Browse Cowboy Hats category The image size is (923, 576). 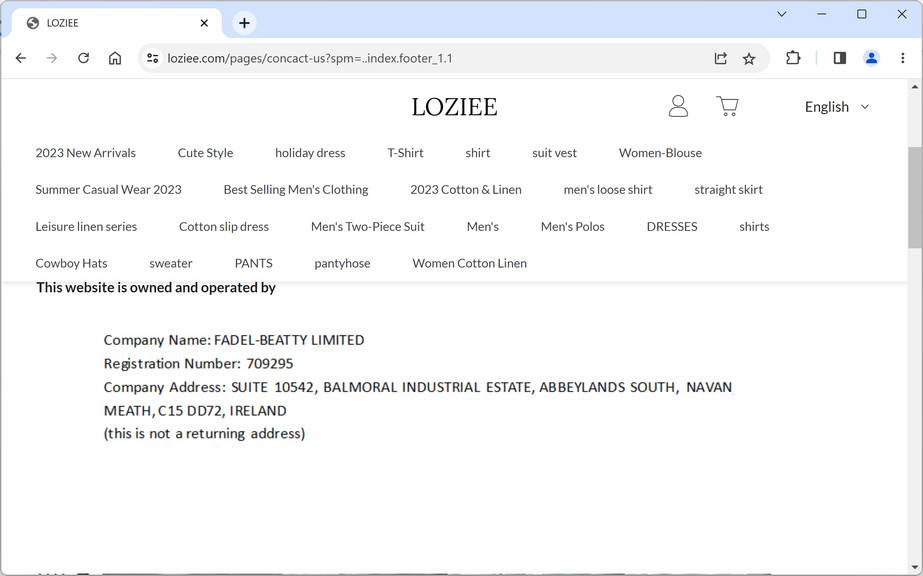(x=71, y=264)
